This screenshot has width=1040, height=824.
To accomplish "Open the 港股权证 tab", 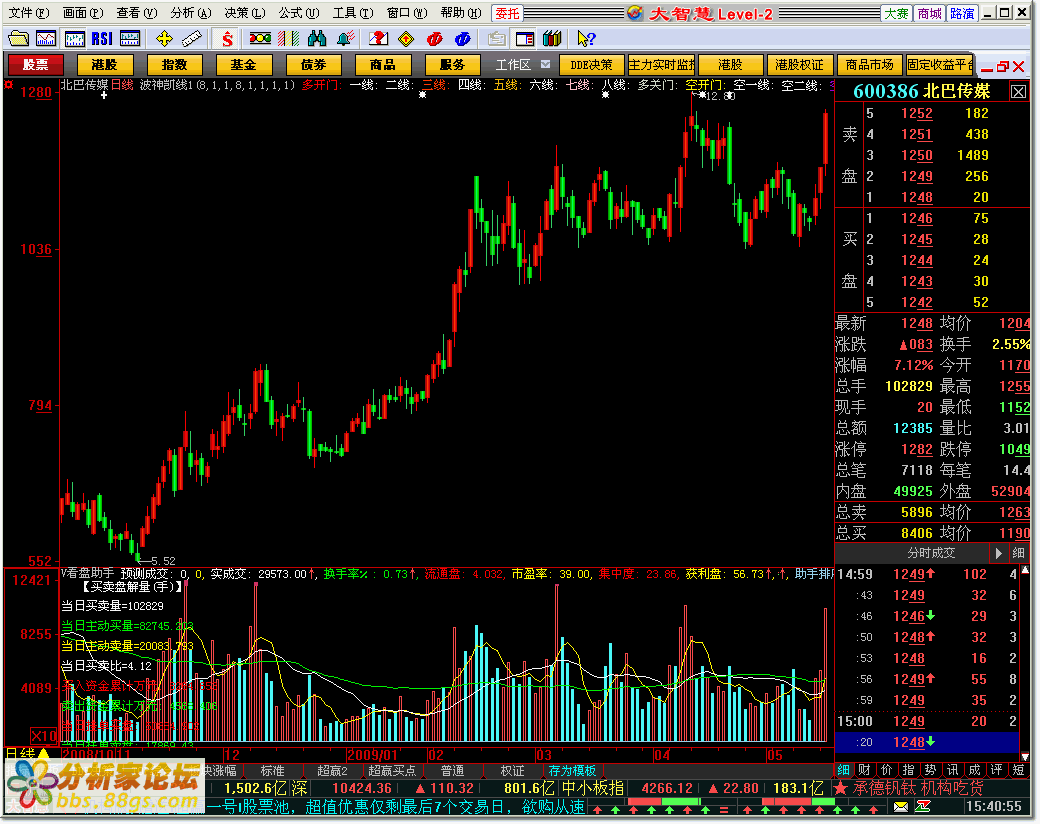I will (x=799, y=64).
